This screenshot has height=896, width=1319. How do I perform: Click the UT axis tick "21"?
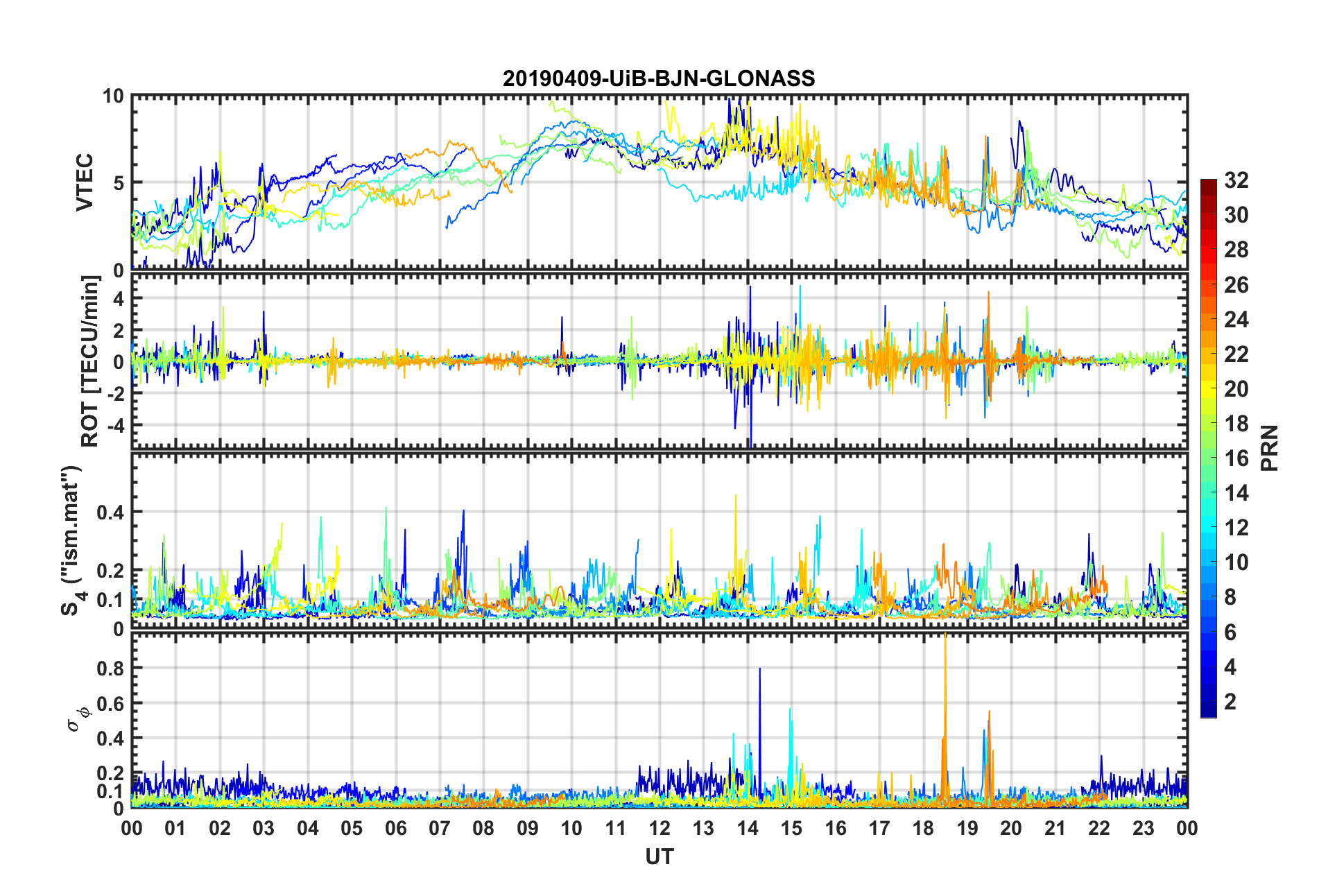click(x=1055, y=828)
